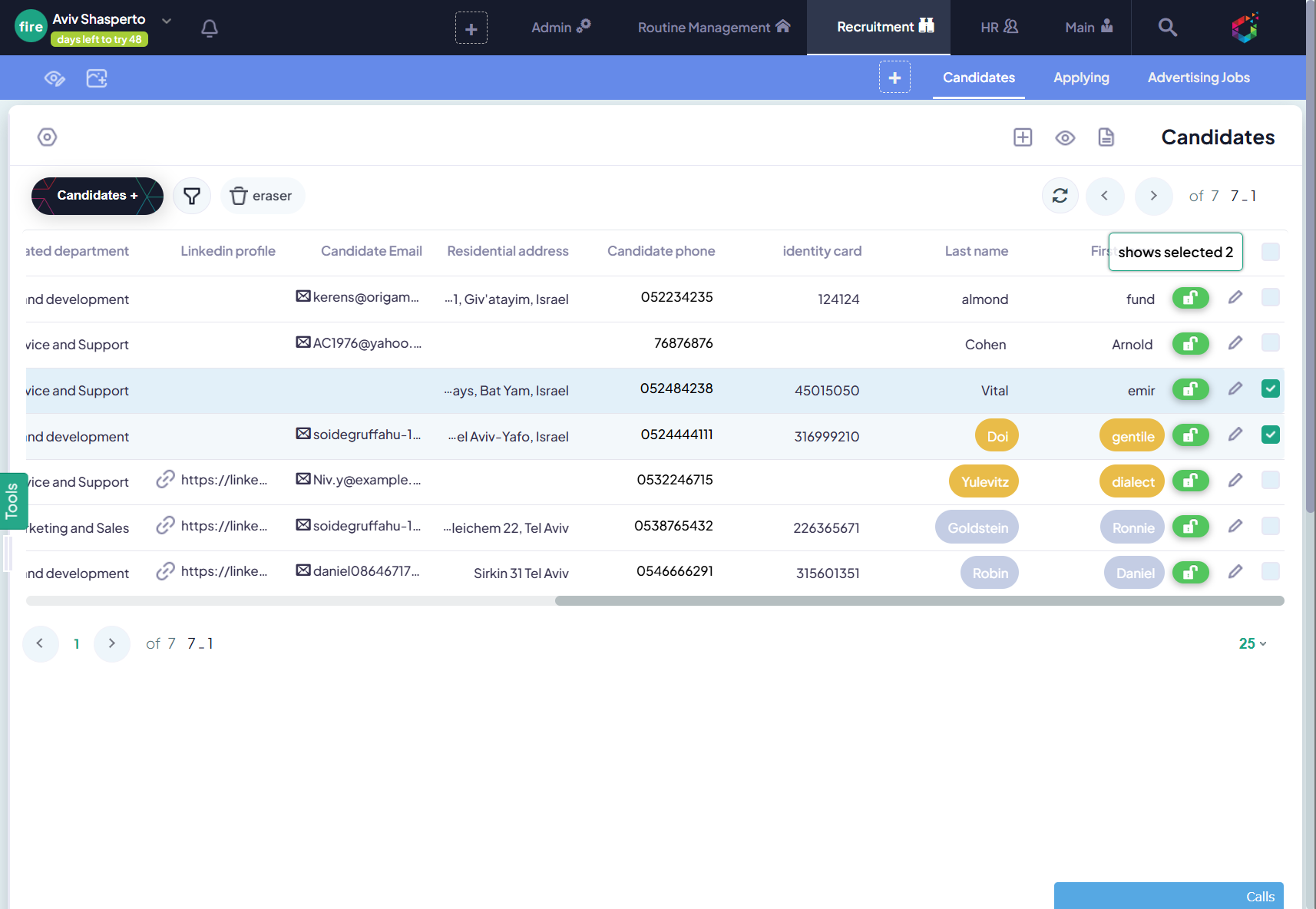
Task: Open the 25 rows-per-page dropdown
Action: click(1252, 643)
